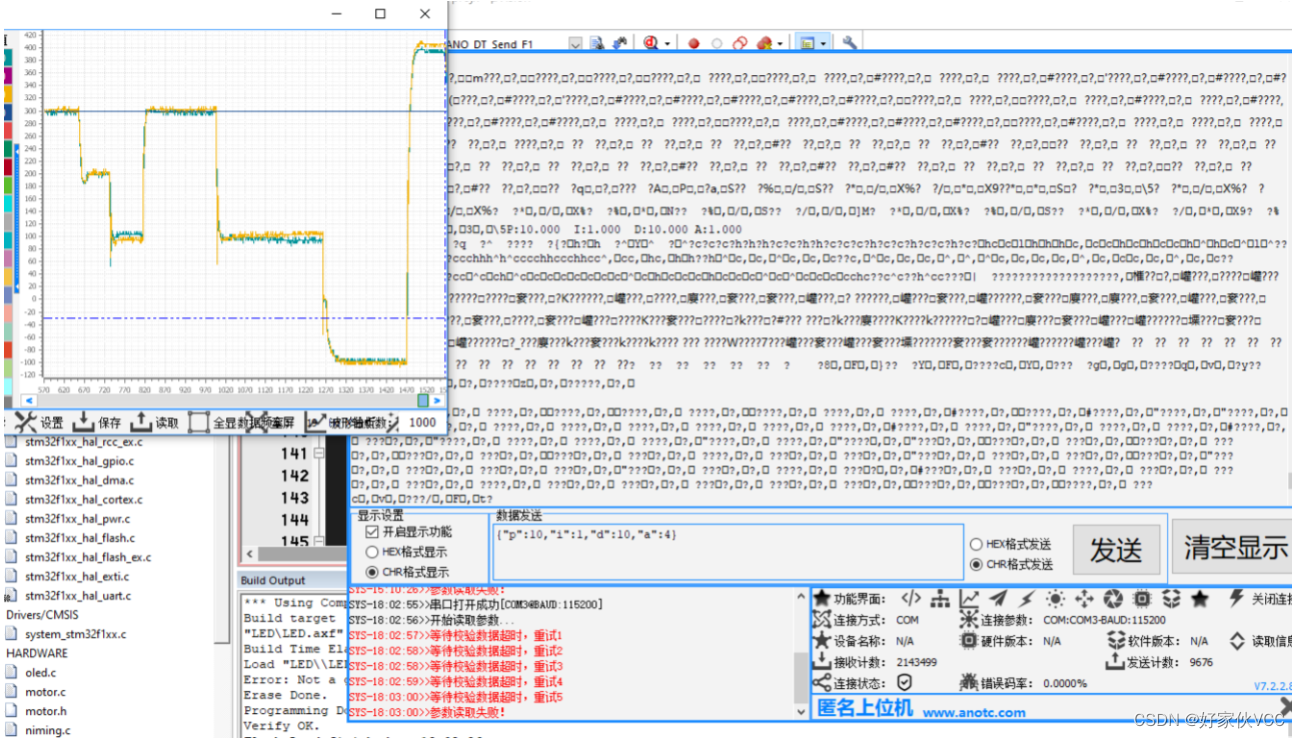Open oled.c in project tree
Viewport: 1300px width, 738px height.
click(x=41, y=672)
